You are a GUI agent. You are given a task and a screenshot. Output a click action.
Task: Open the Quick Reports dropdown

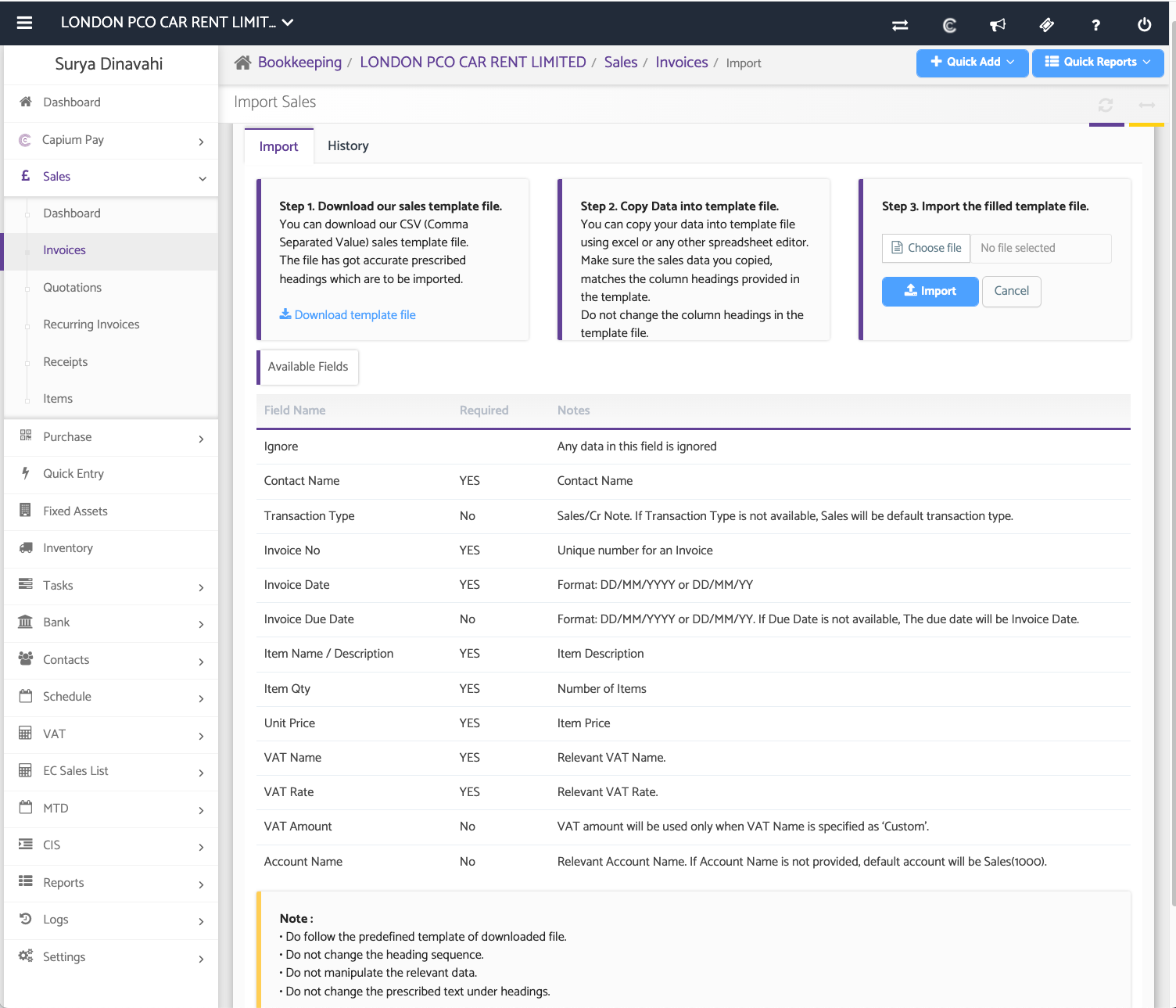point(1098,62)
